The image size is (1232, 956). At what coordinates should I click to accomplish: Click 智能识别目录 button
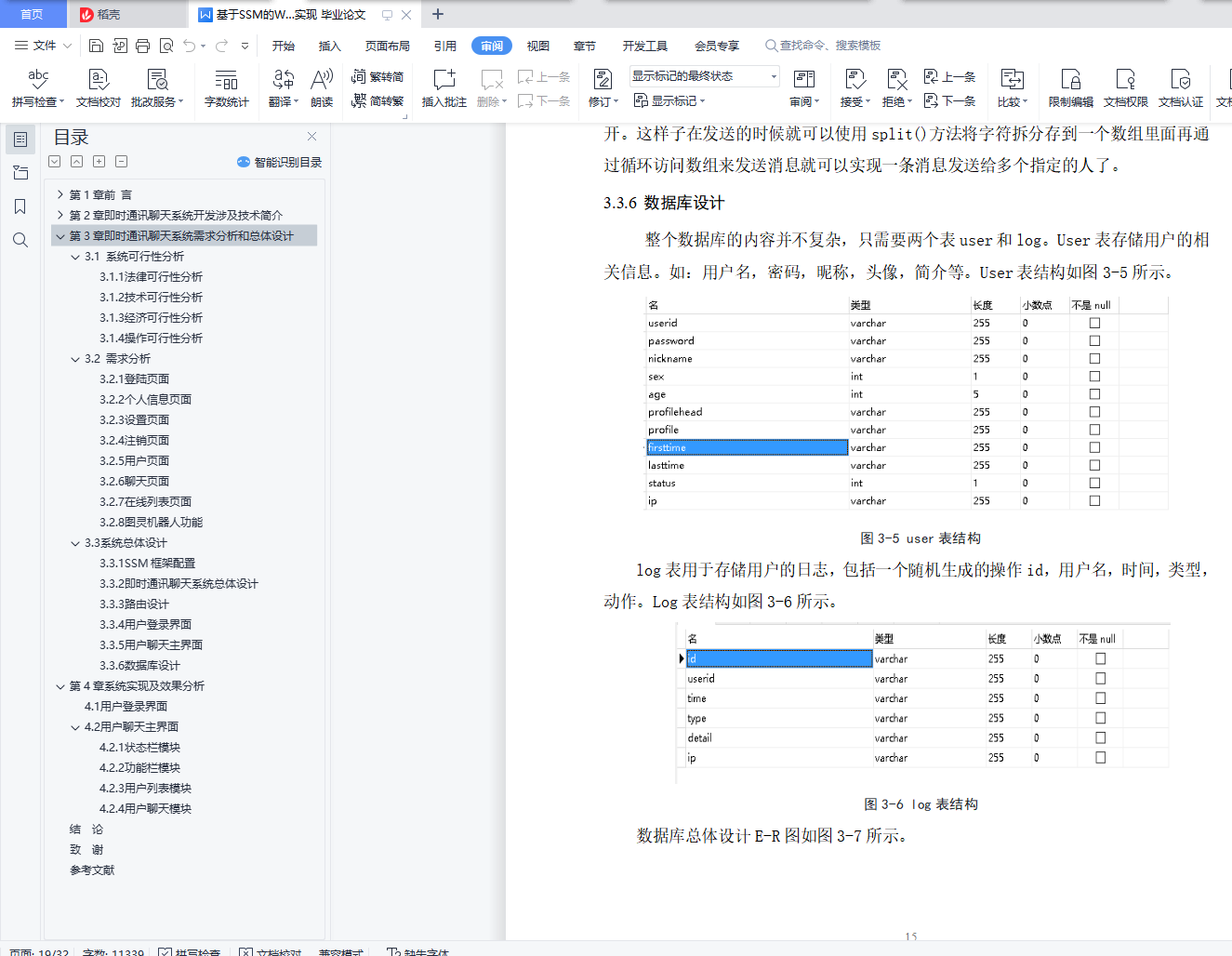pos(280,162)
